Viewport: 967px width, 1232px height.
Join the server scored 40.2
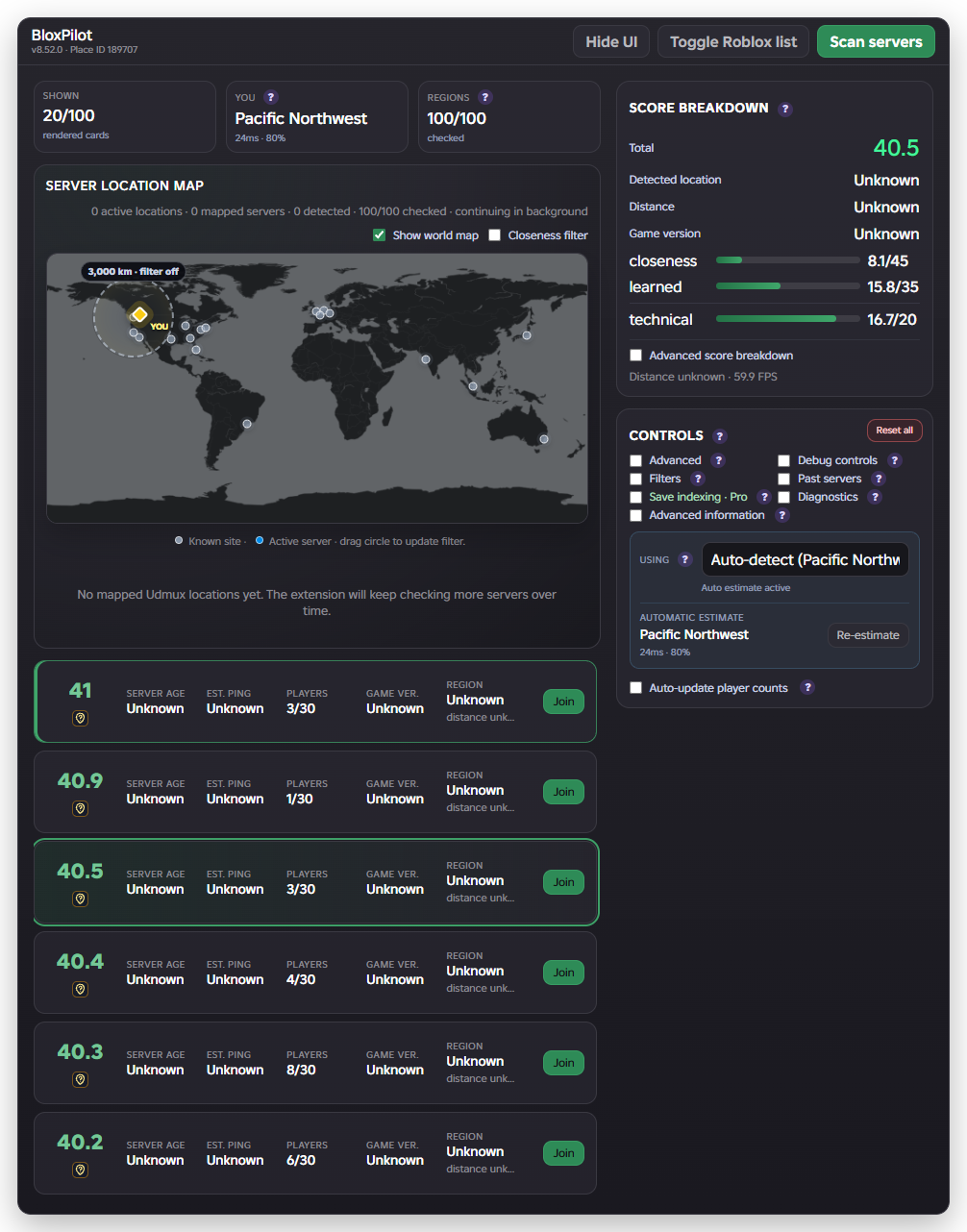[x=563, y=1153]
